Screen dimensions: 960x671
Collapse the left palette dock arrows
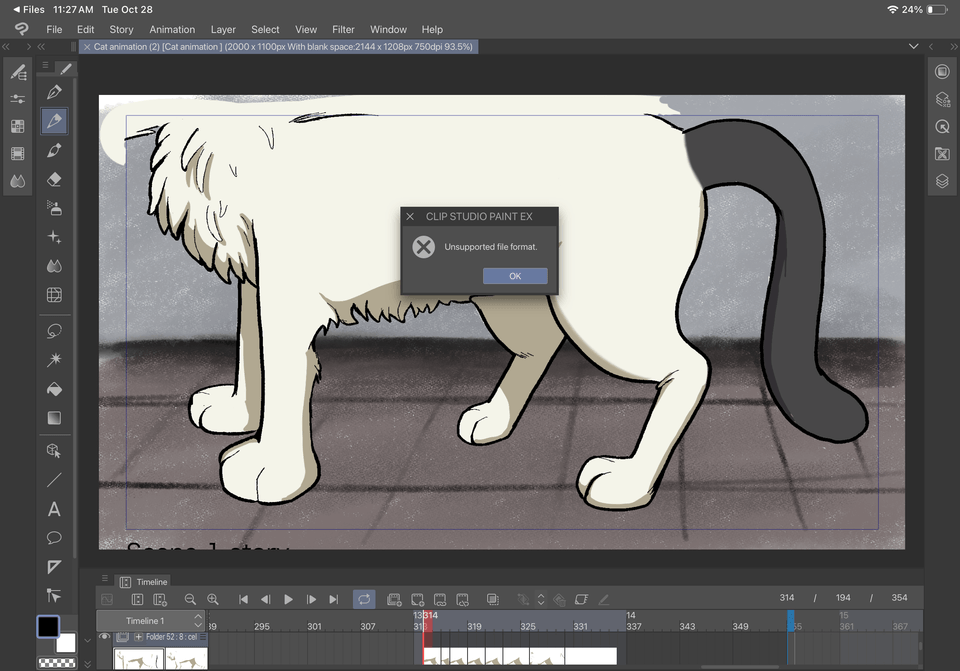[x=6, y=47]
